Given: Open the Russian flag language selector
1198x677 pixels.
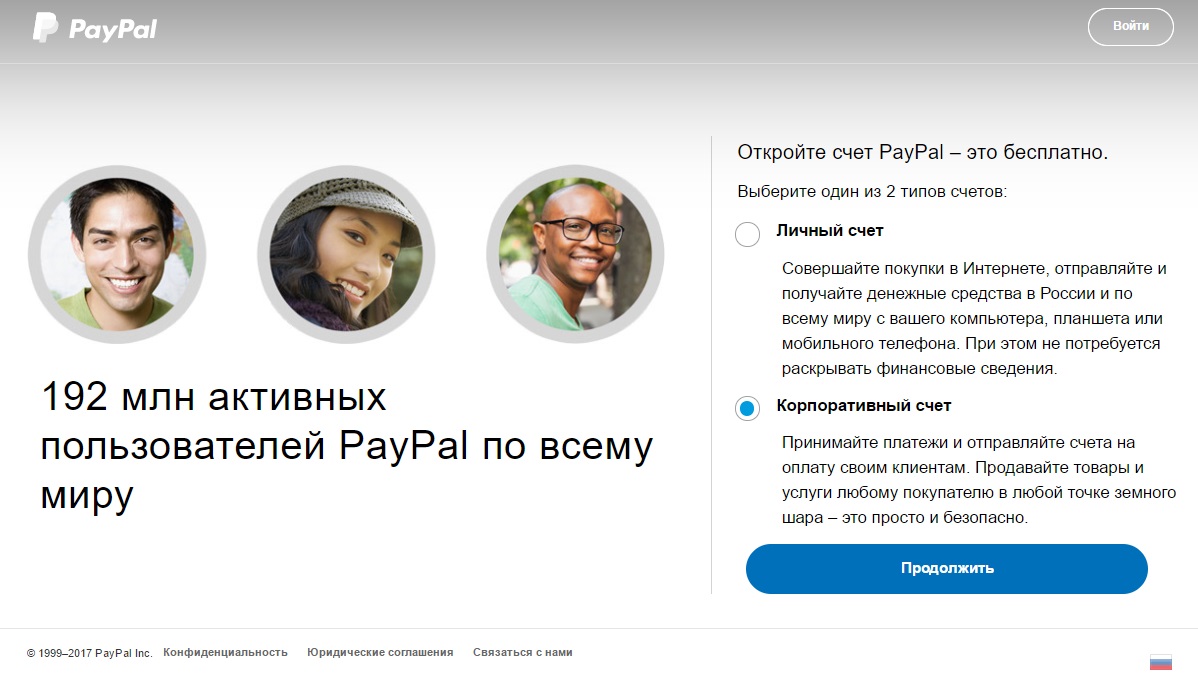Looking at the screenshot, I should pos(1161,662).
